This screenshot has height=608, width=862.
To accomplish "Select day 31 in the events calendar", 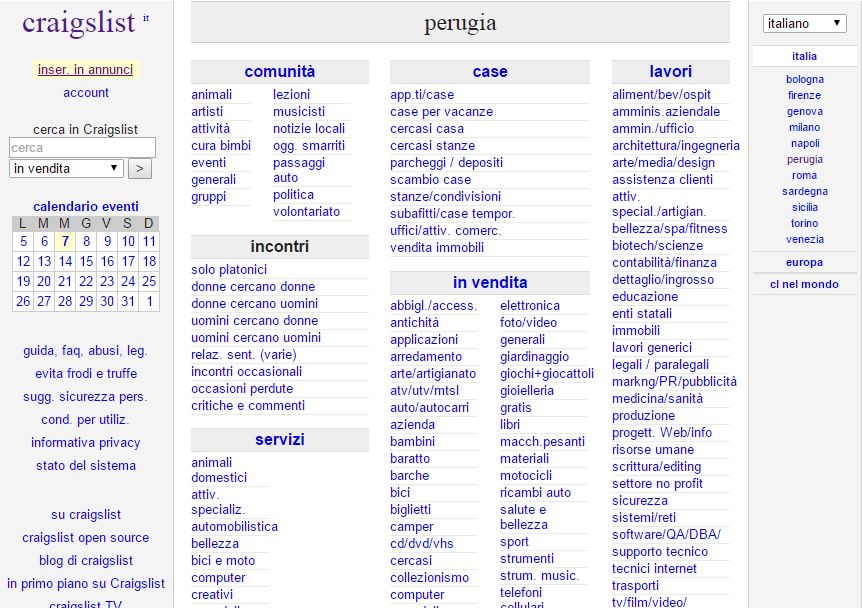I will click(128, 301).
